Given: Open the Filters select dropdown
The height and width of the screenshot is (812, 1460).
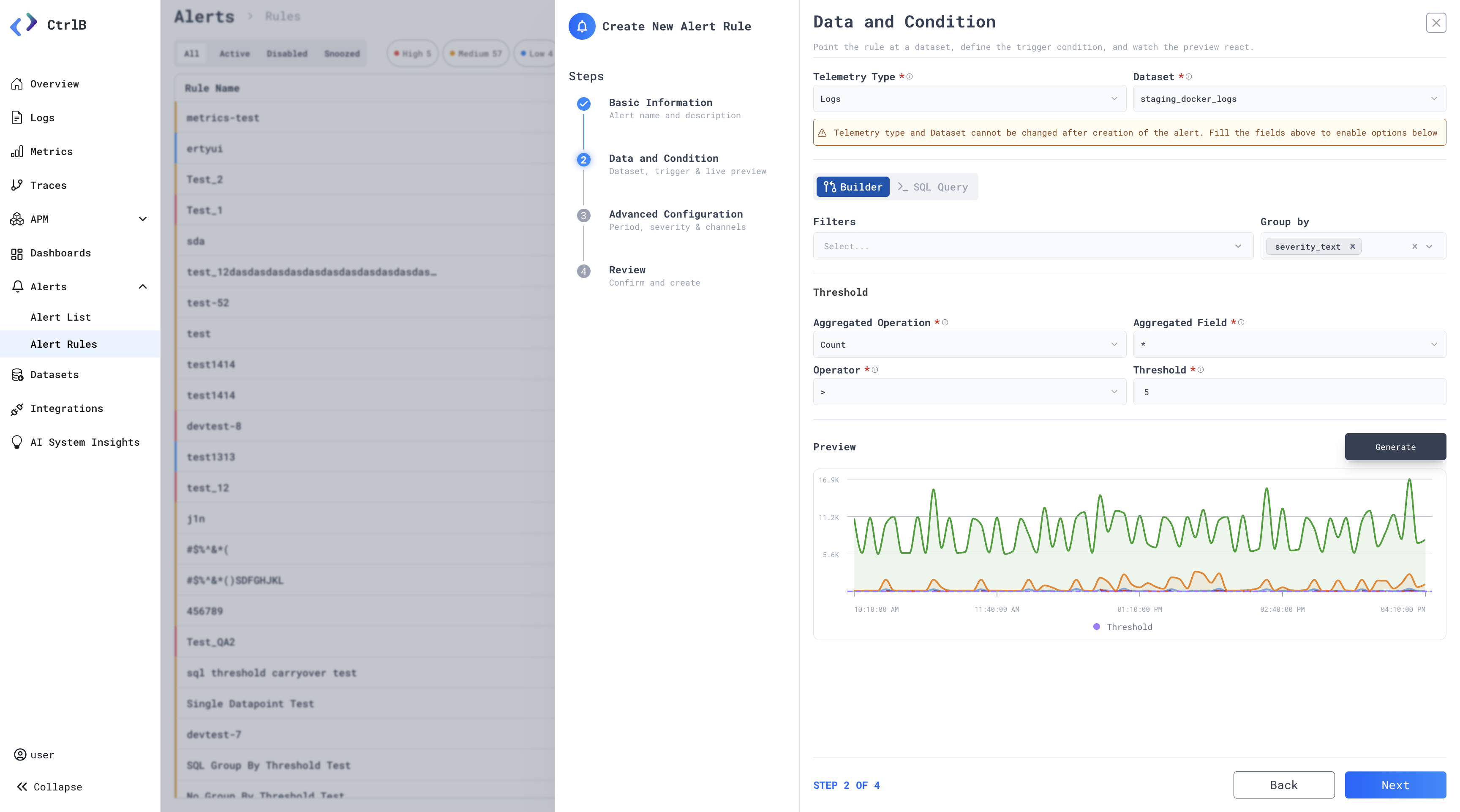Looking at the screenshot, I should point(1033,246).
